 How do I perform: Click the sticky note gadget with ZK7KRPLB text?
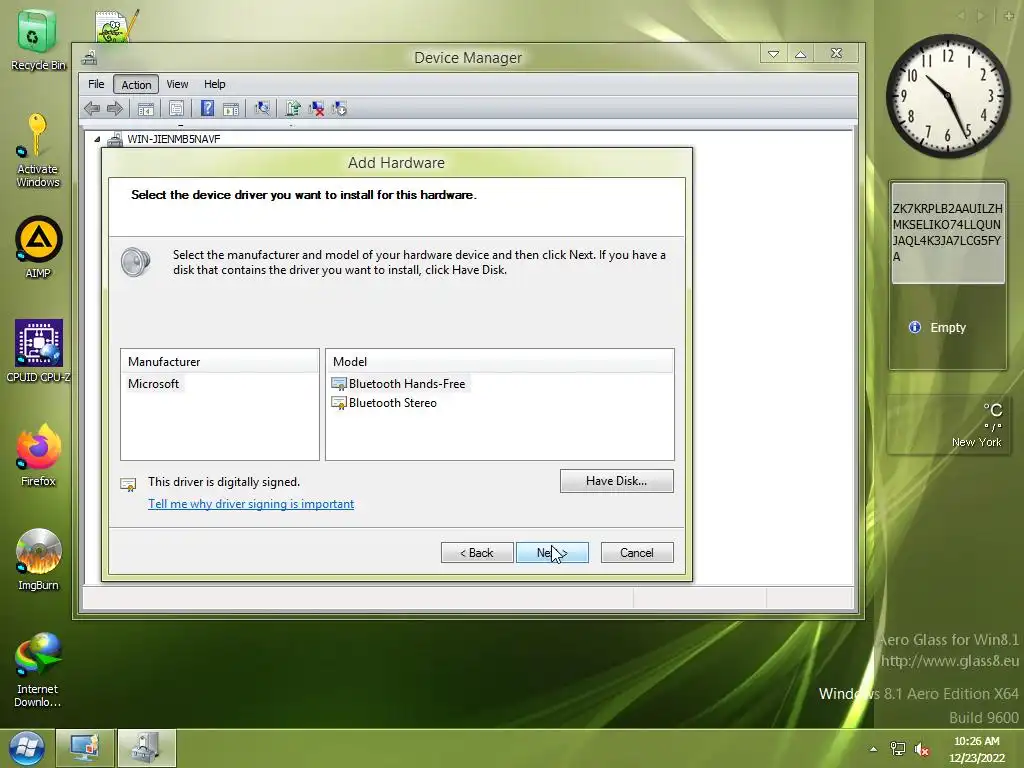[x=948, y=233]
